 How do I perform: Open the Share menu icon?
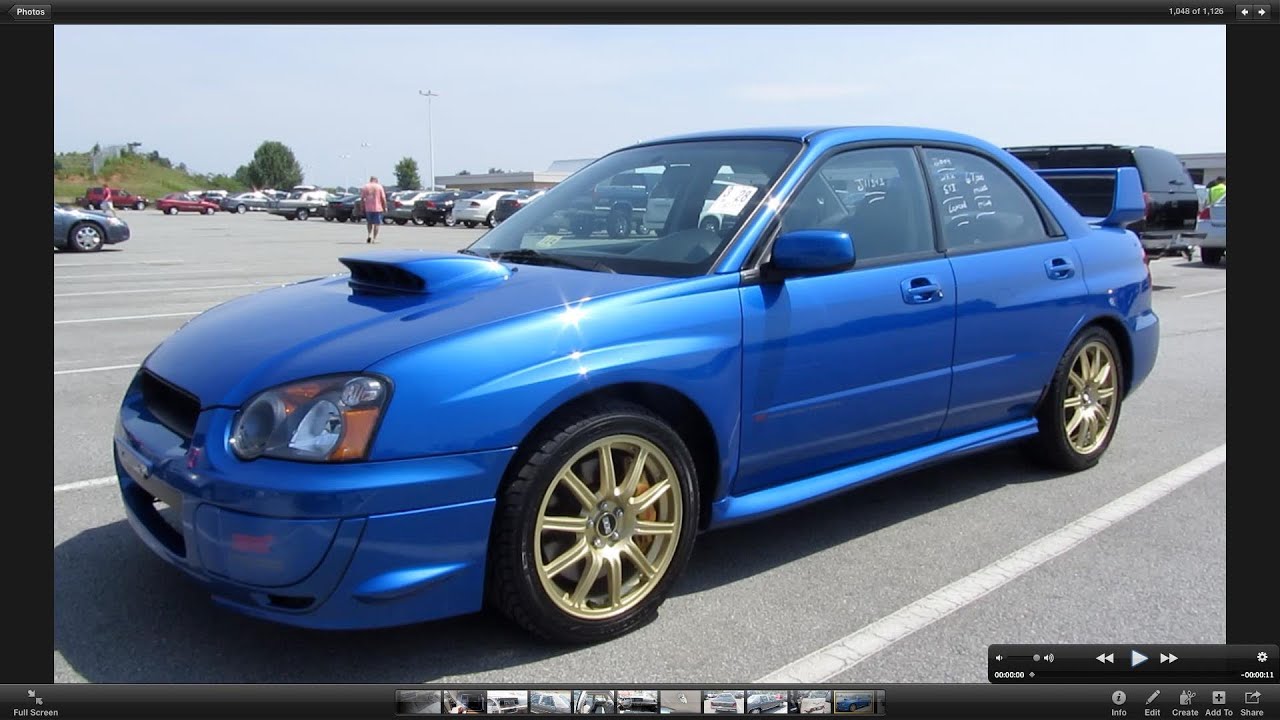click(1252, 697)
